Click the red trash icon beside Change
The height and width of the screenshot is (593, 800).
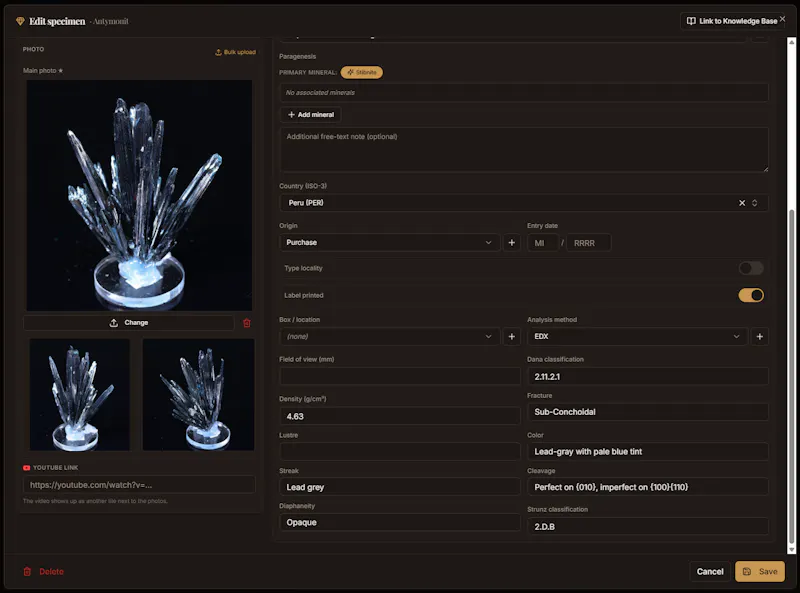(247, 323)
